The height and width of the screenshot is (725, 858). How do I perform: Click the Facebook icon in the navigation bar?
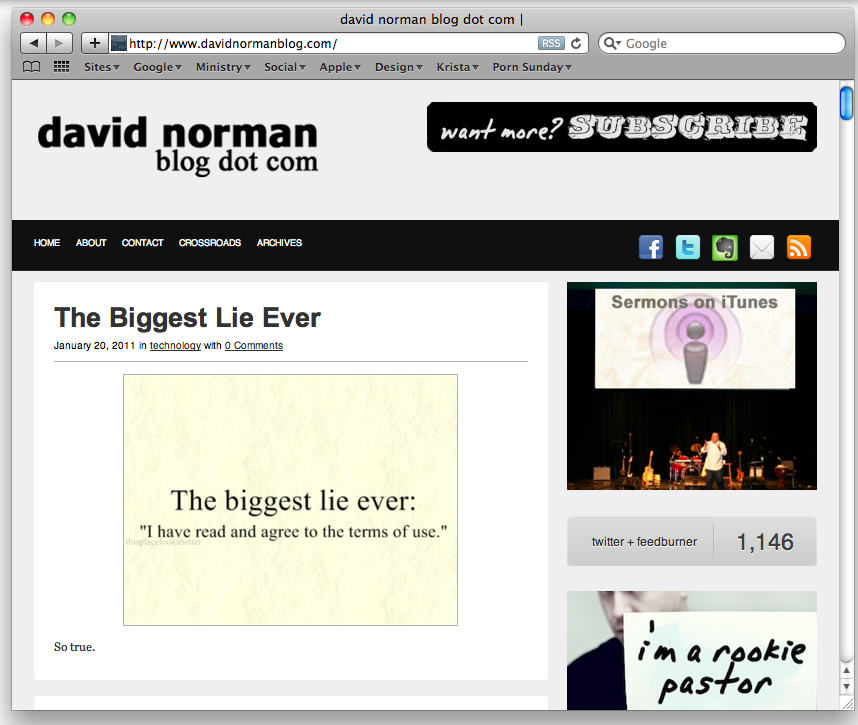coord(651,247)
